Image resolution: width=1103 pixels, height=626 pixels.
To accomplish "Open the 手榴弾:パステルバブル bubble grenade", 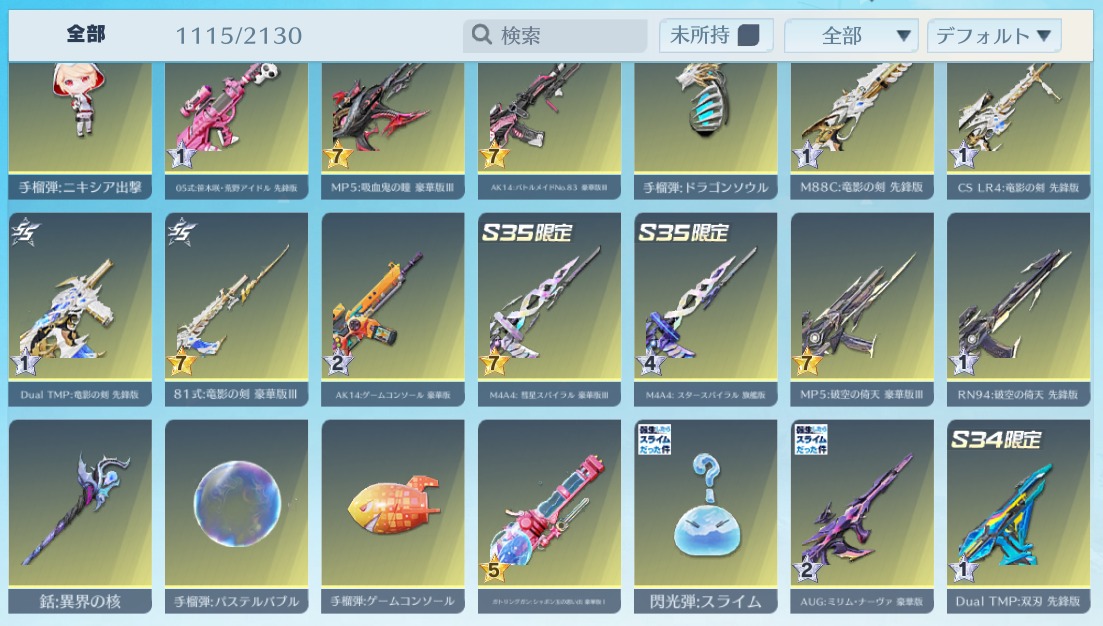I will [x=236, y=517].
